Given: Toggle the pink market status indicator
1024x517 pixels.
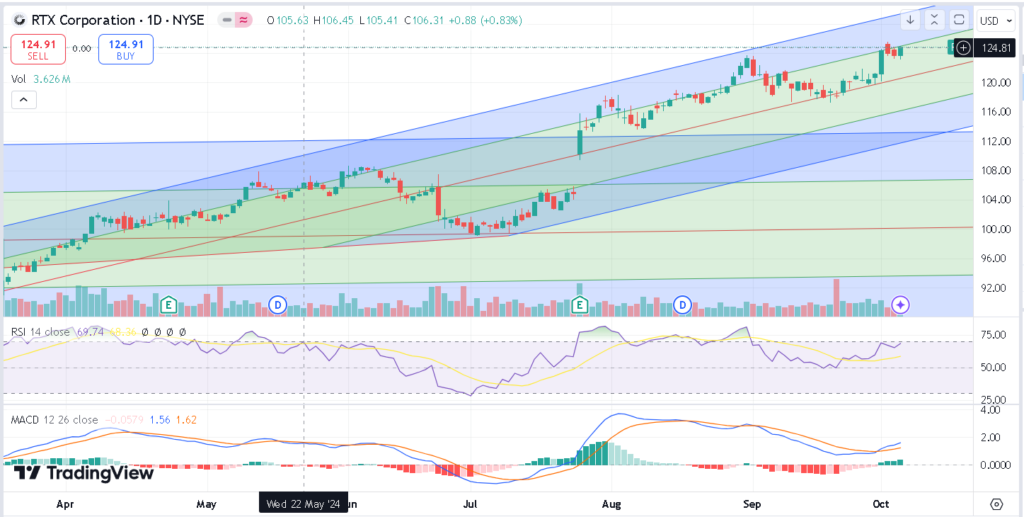Looking at the screenshot, I should [x=244, y=20].
